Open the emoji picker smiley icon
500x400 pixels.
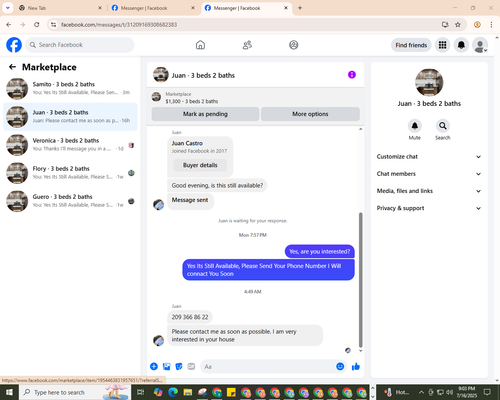(340, 367)
